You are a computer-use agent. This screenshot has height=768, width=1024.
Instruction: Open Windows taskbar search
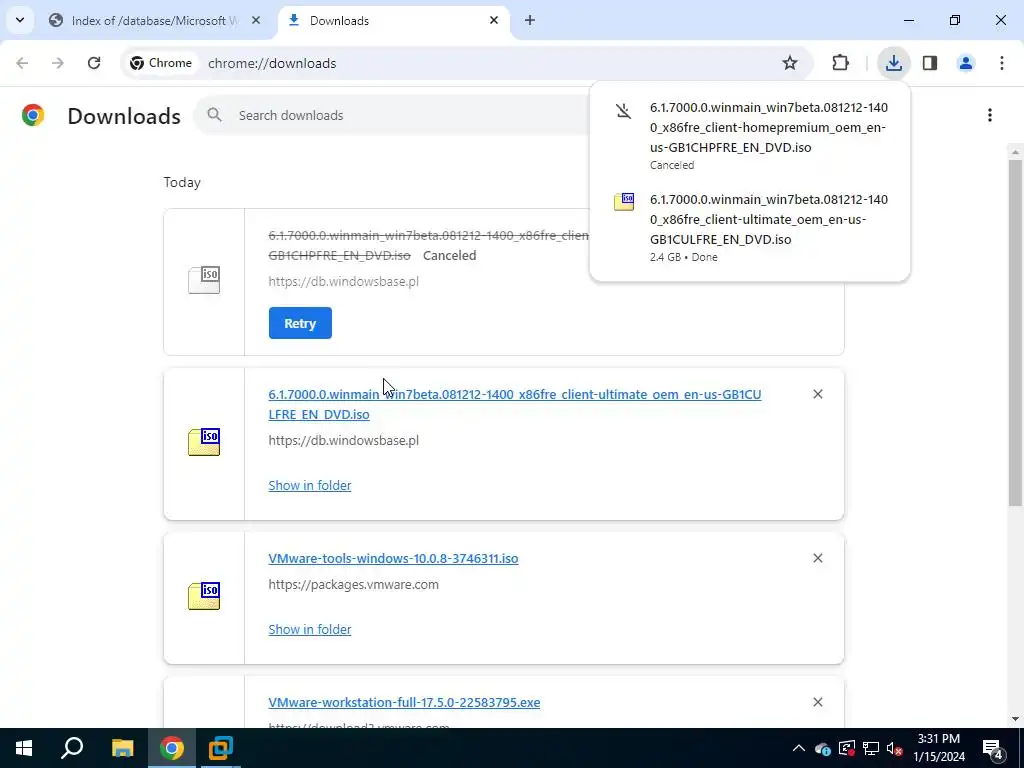tap(72, 748)
